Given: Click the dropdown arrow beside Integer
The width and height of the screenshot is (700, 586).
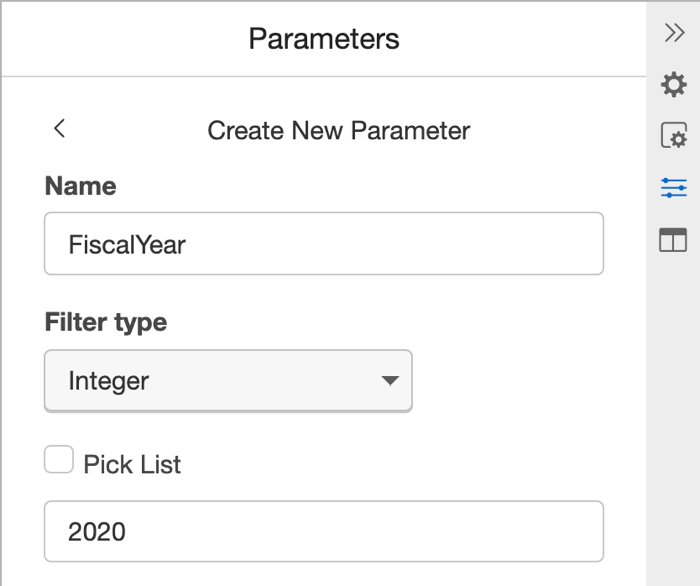Looking at the screenshot, I should [390, 380].
